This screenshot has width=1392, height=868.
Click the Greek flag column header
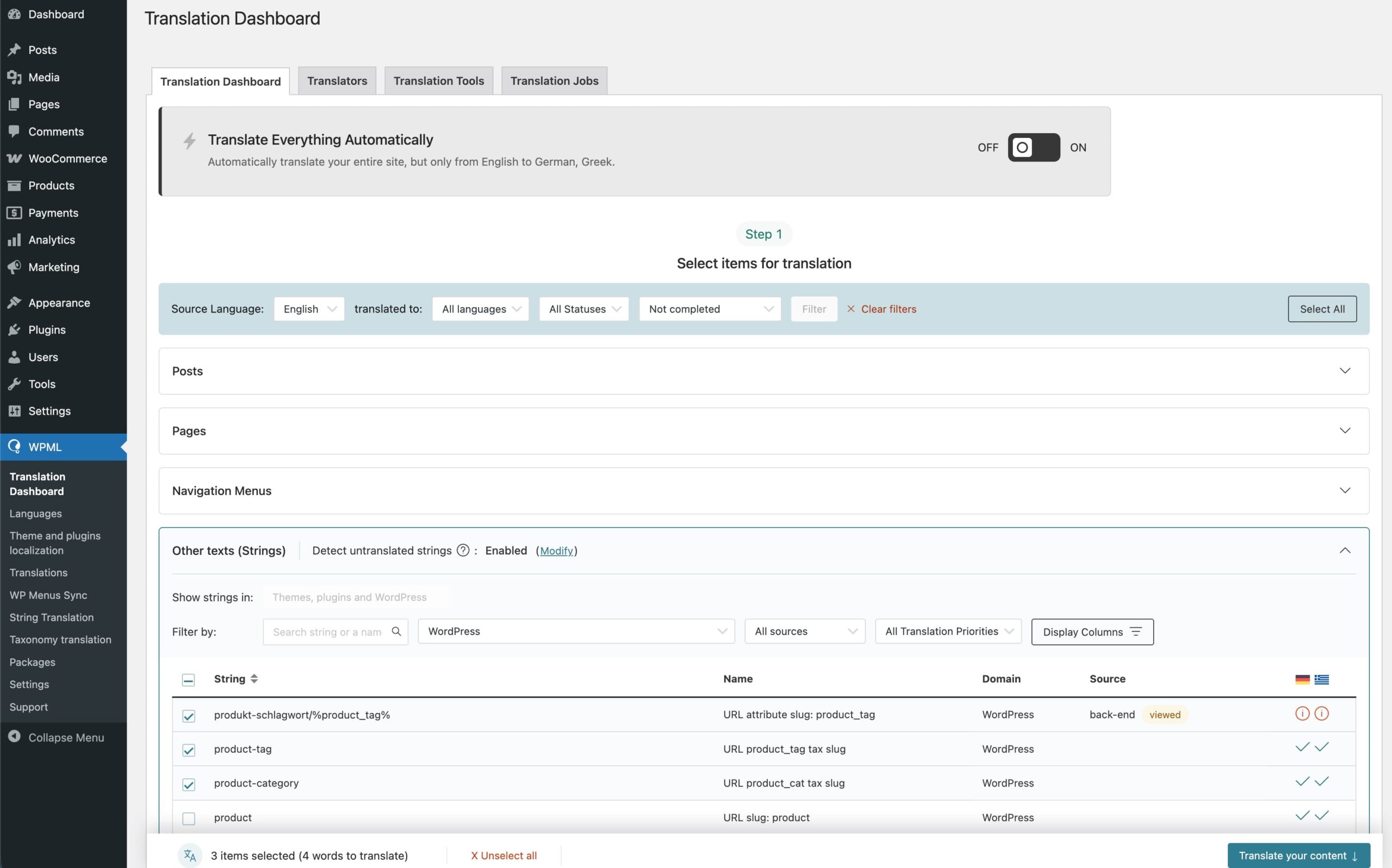coord(1321,679)
